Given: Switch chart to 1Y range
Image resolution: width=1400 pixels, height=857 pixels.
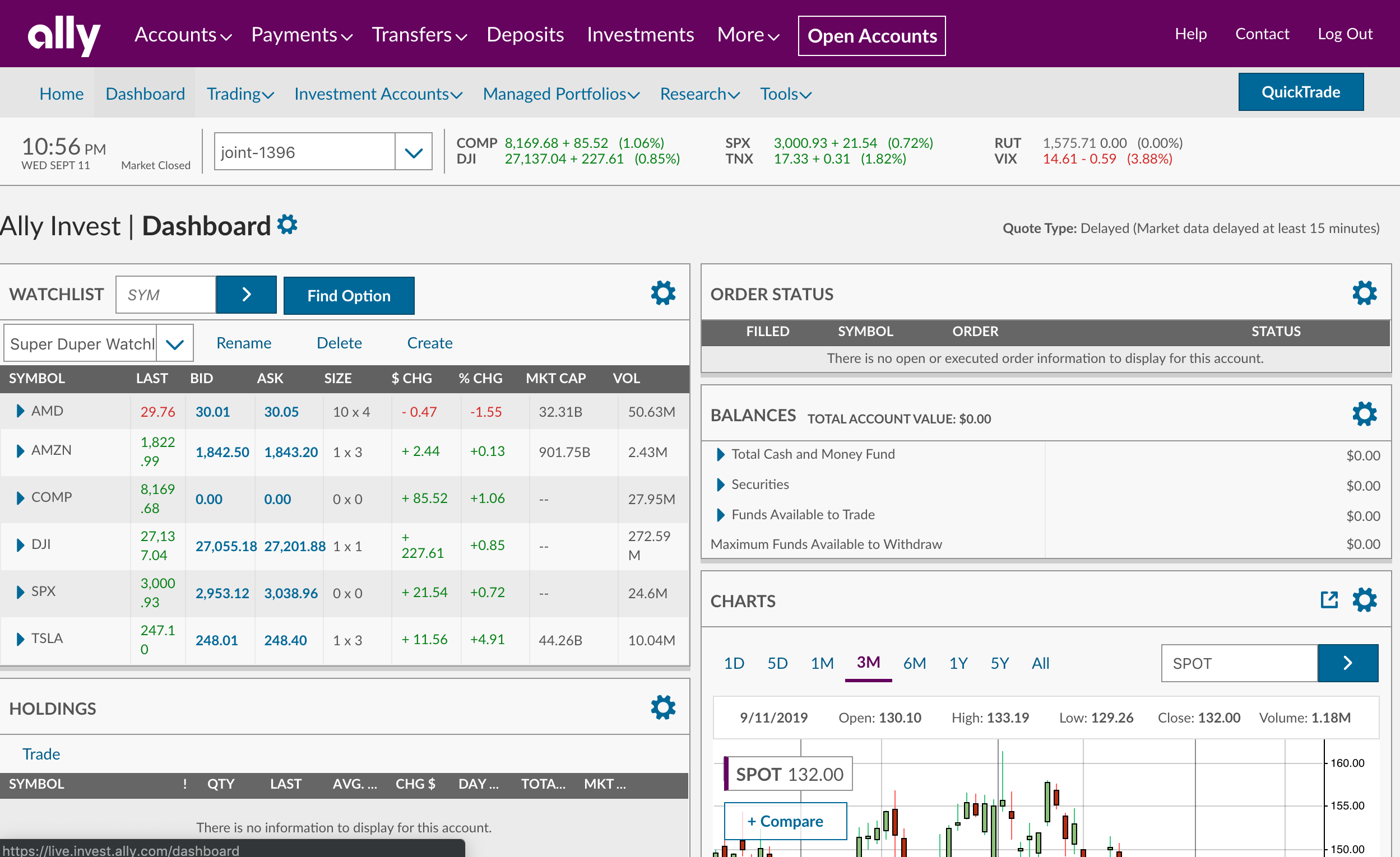Looking at the screenshot, I should click(x=958, y=663).
